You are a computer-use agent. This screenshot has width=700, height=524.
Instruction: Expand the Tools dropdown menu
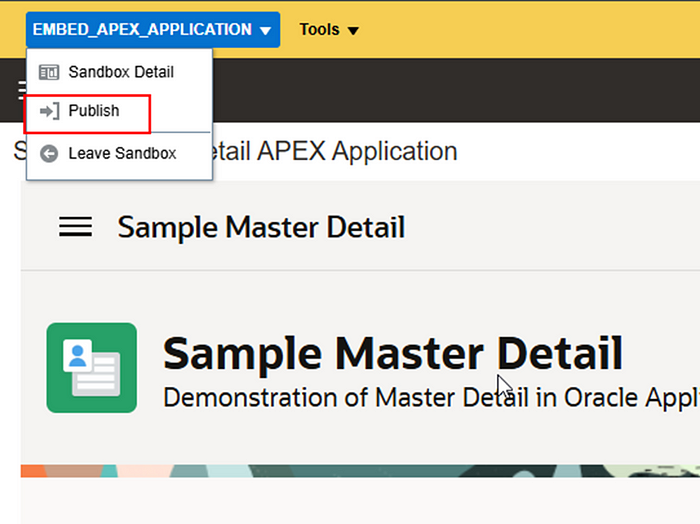tap(329, 29)
